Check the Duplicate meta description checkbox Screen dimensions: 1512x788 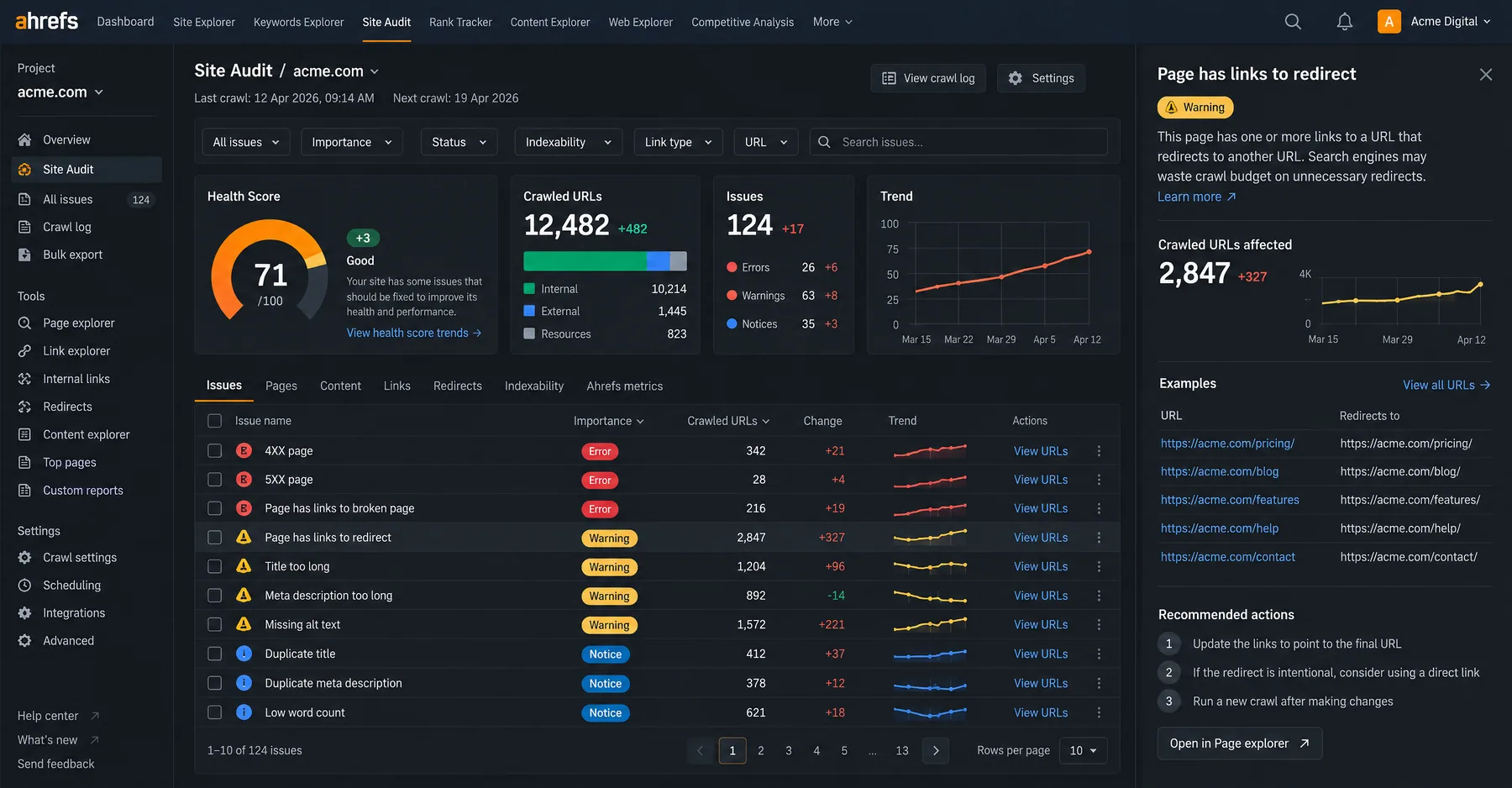[x=215, y=683]
